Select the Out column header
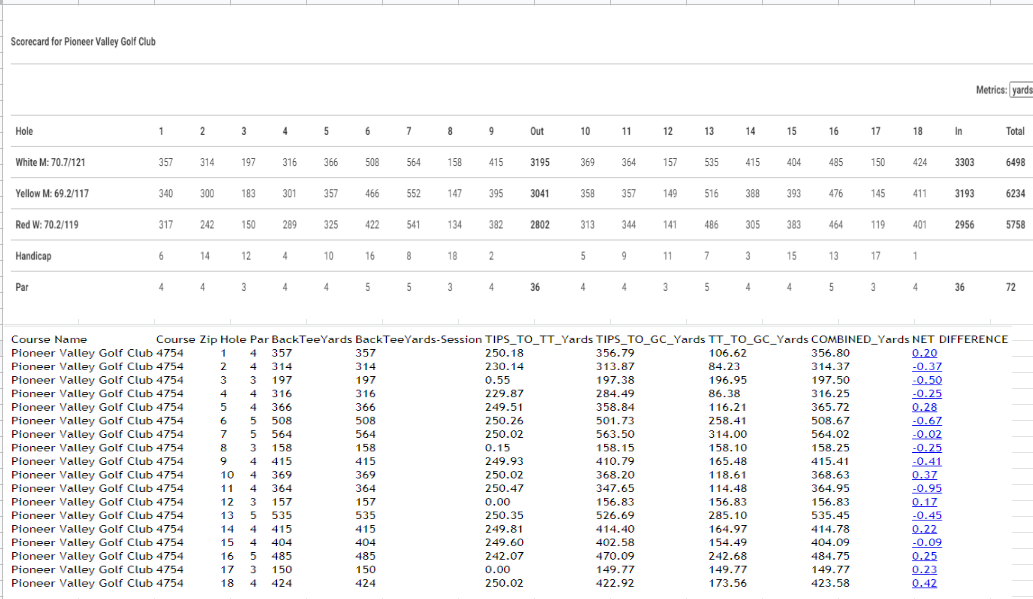The image size is (1033, 599). (537, 131)
